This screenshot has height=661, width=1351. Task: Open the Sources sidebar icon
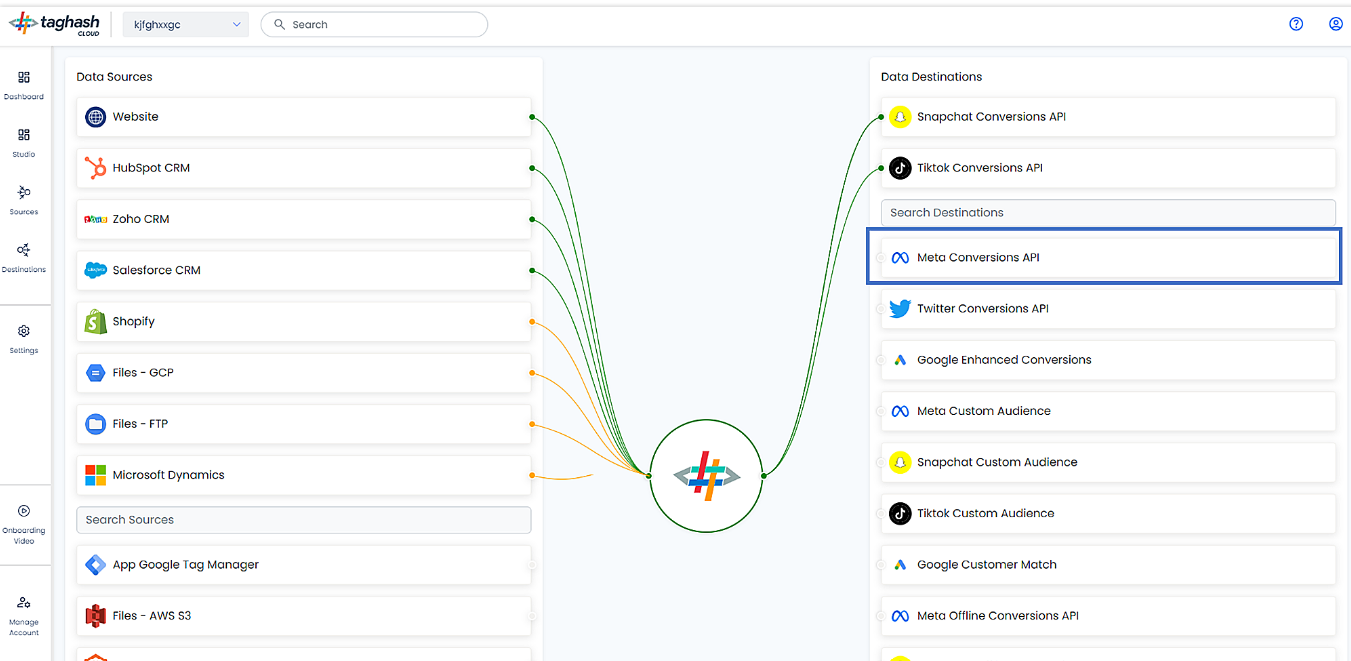tap(24, 192)
